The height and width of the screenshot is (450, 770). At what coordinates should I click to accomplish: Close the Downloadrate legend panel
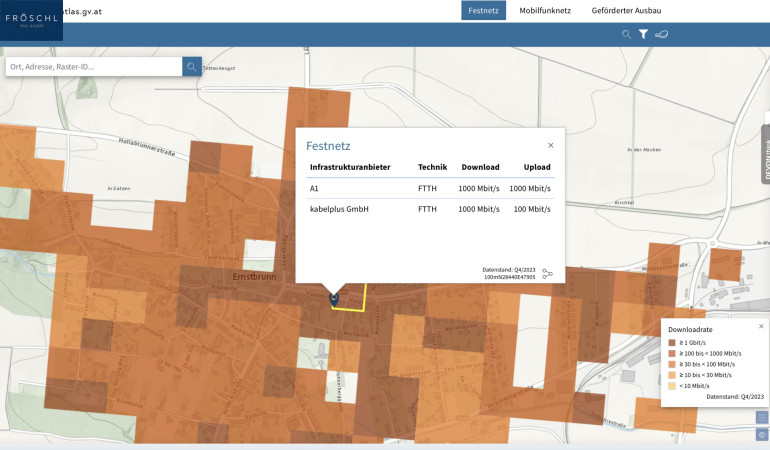pos(760,326)
